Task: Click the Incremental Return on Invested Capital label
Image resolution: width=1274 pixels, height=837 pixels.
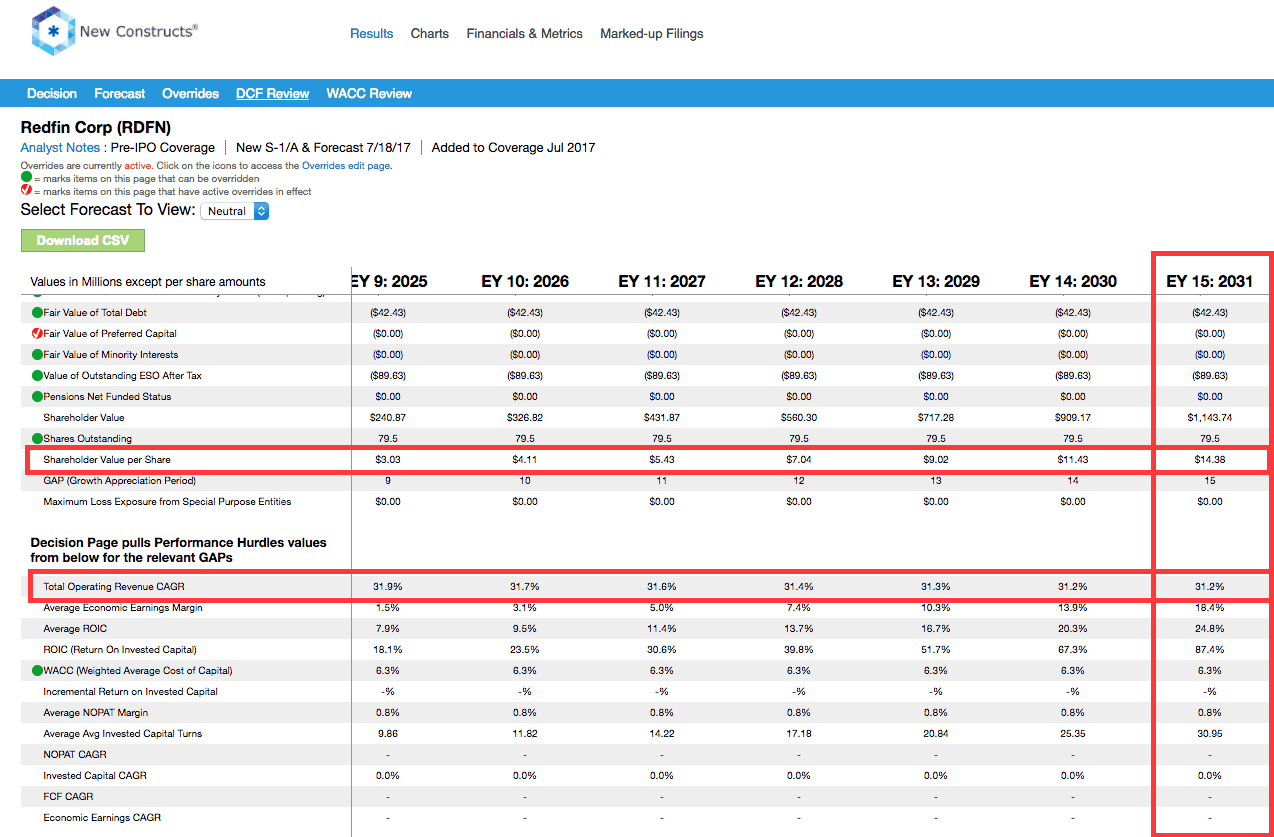Action: (130, 692)
